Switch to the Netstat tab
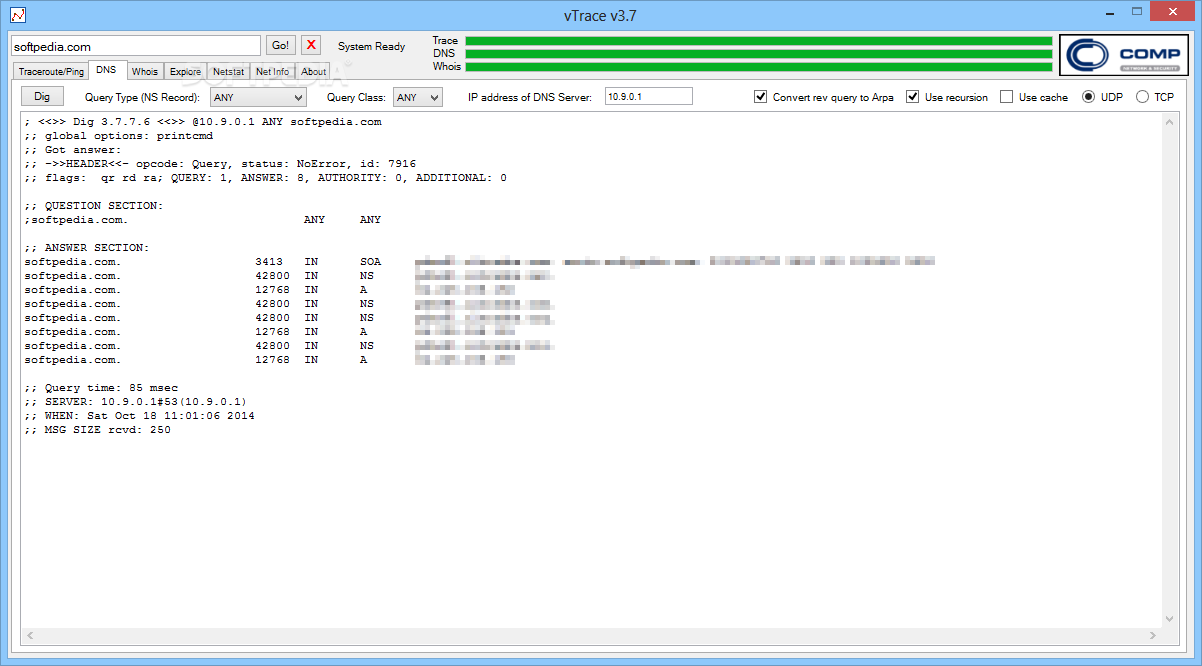The height and width of the screenshot is (666, 1202). coord(228,72)
